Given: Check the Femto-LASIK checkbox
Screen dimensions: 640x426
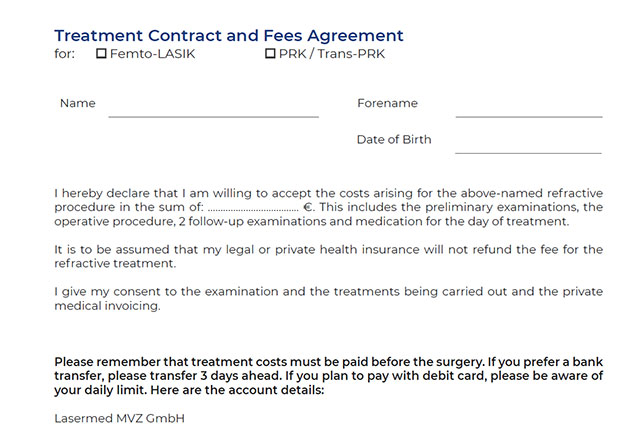Looking at the screenshot, I should point(101,54).
